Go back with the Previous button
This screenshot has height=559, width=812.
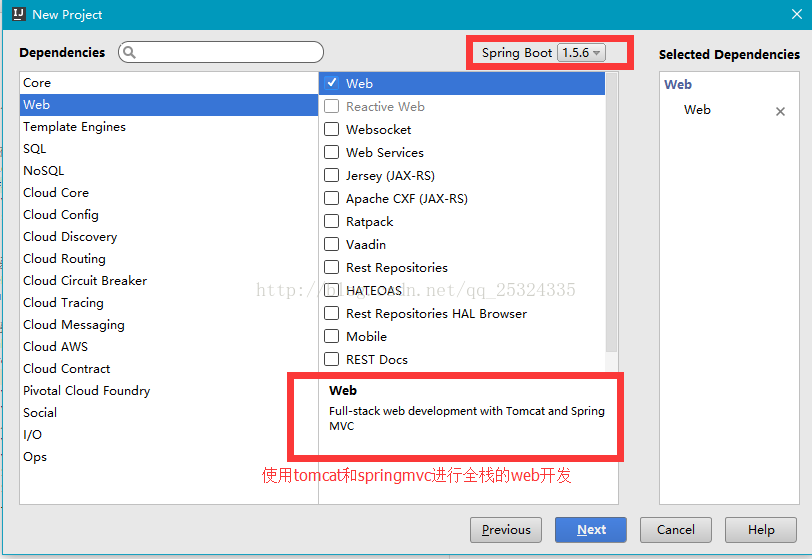click(x=506, y=529)
